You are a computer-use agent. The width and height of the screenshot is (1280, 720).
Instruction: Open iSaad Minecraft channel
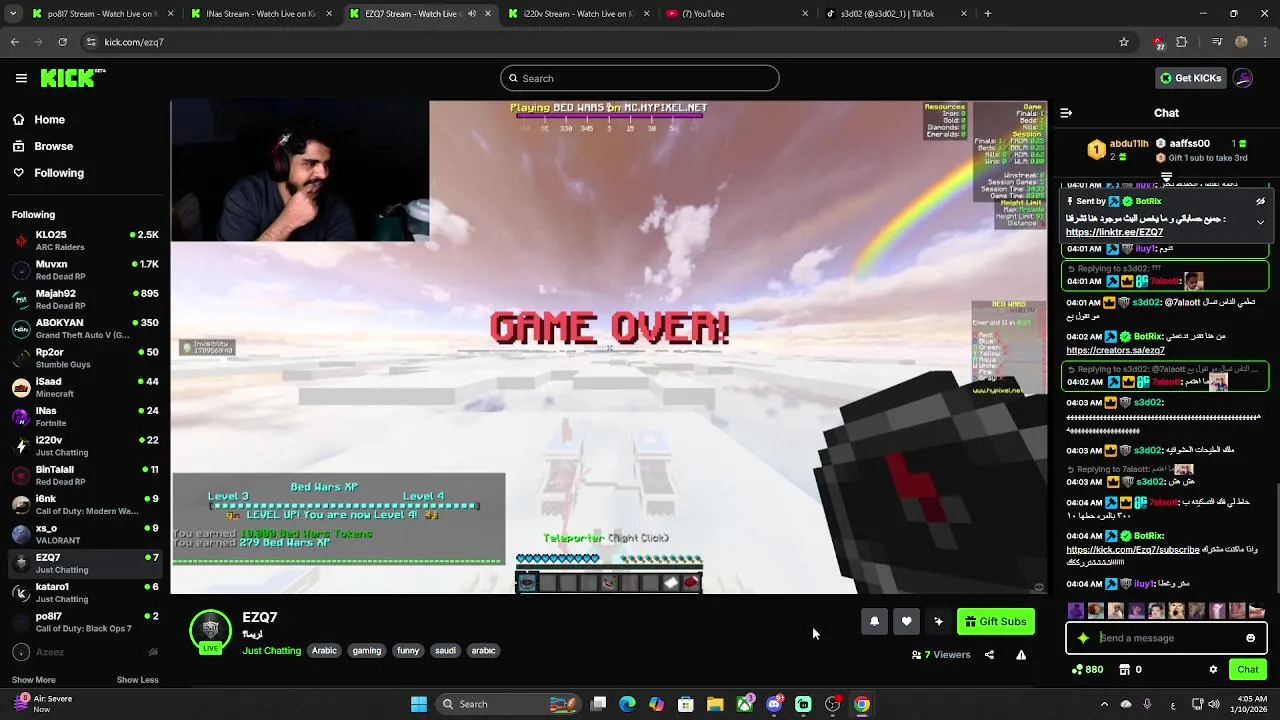click(85, 387)
